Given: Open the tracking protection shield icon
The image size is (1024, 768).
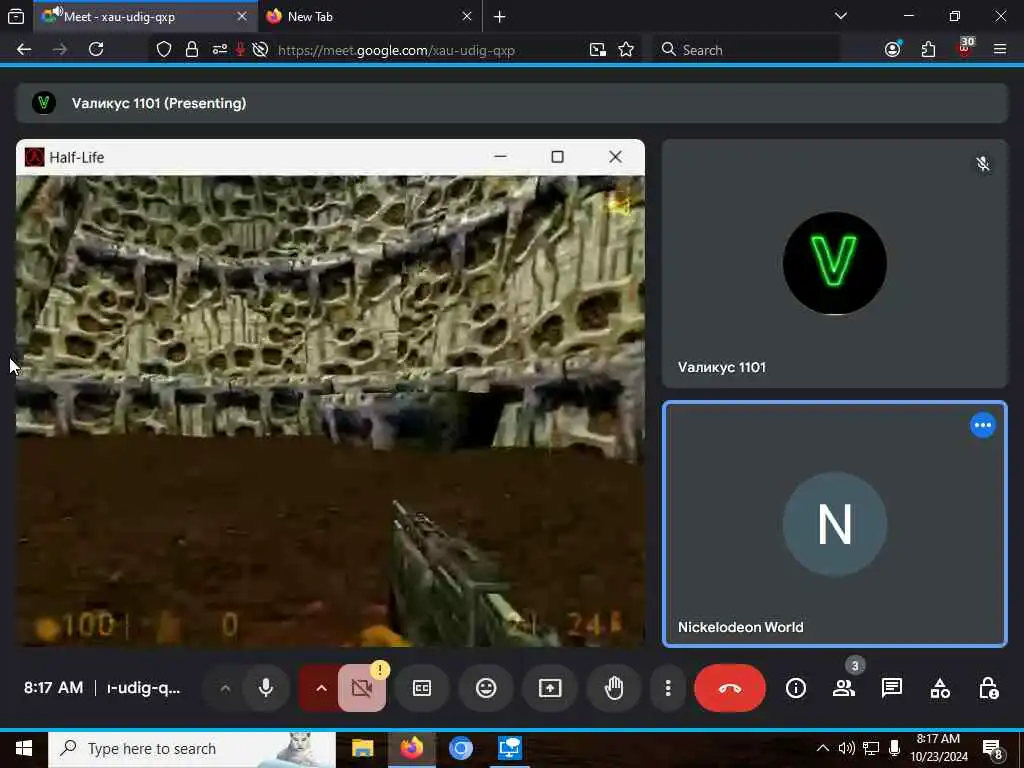Looking at the screenshot, I should pyautogui.click(x=164, y=50).
